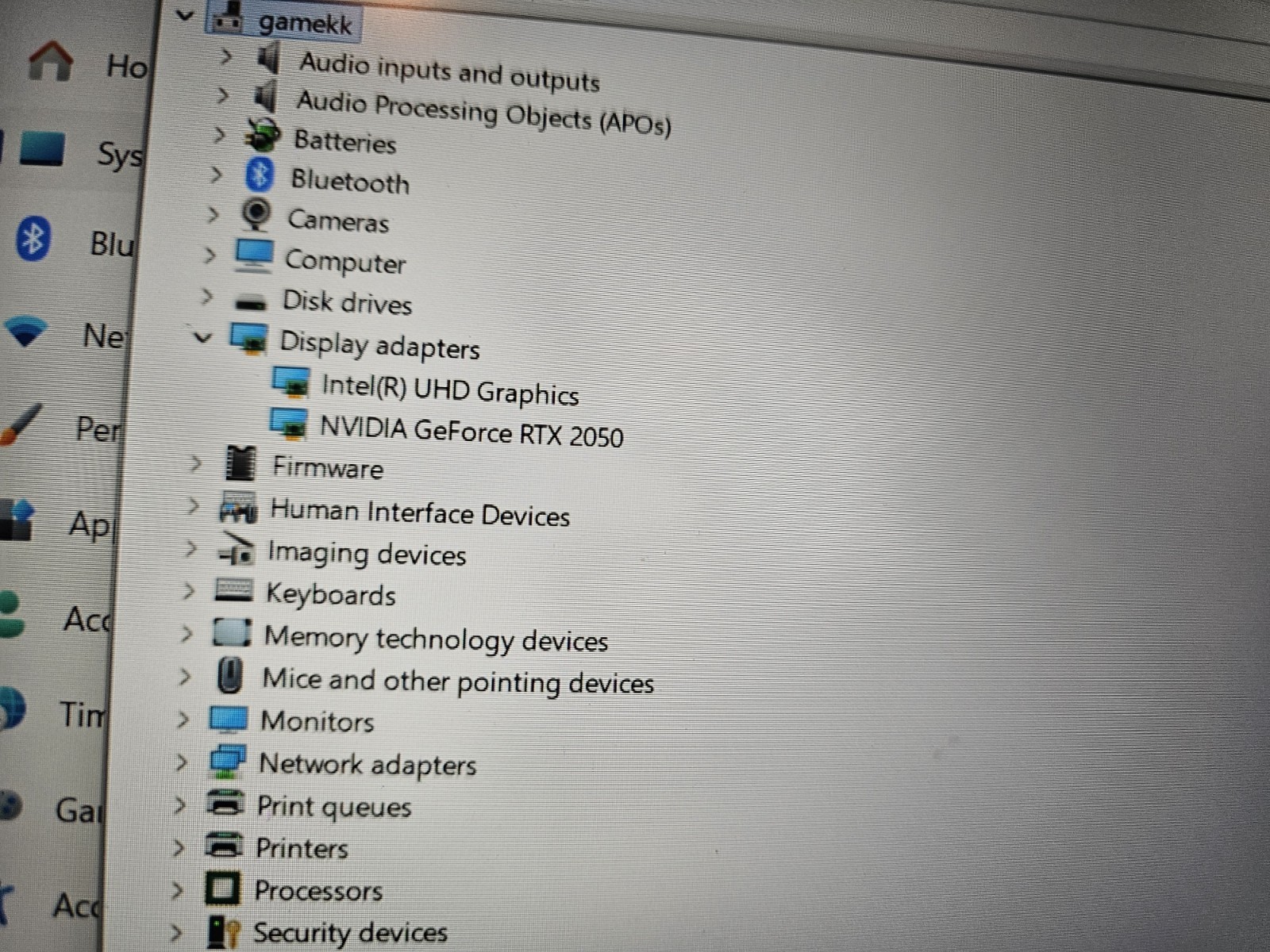Expand the Keyboards category chevron

click(x=189, y=590)
